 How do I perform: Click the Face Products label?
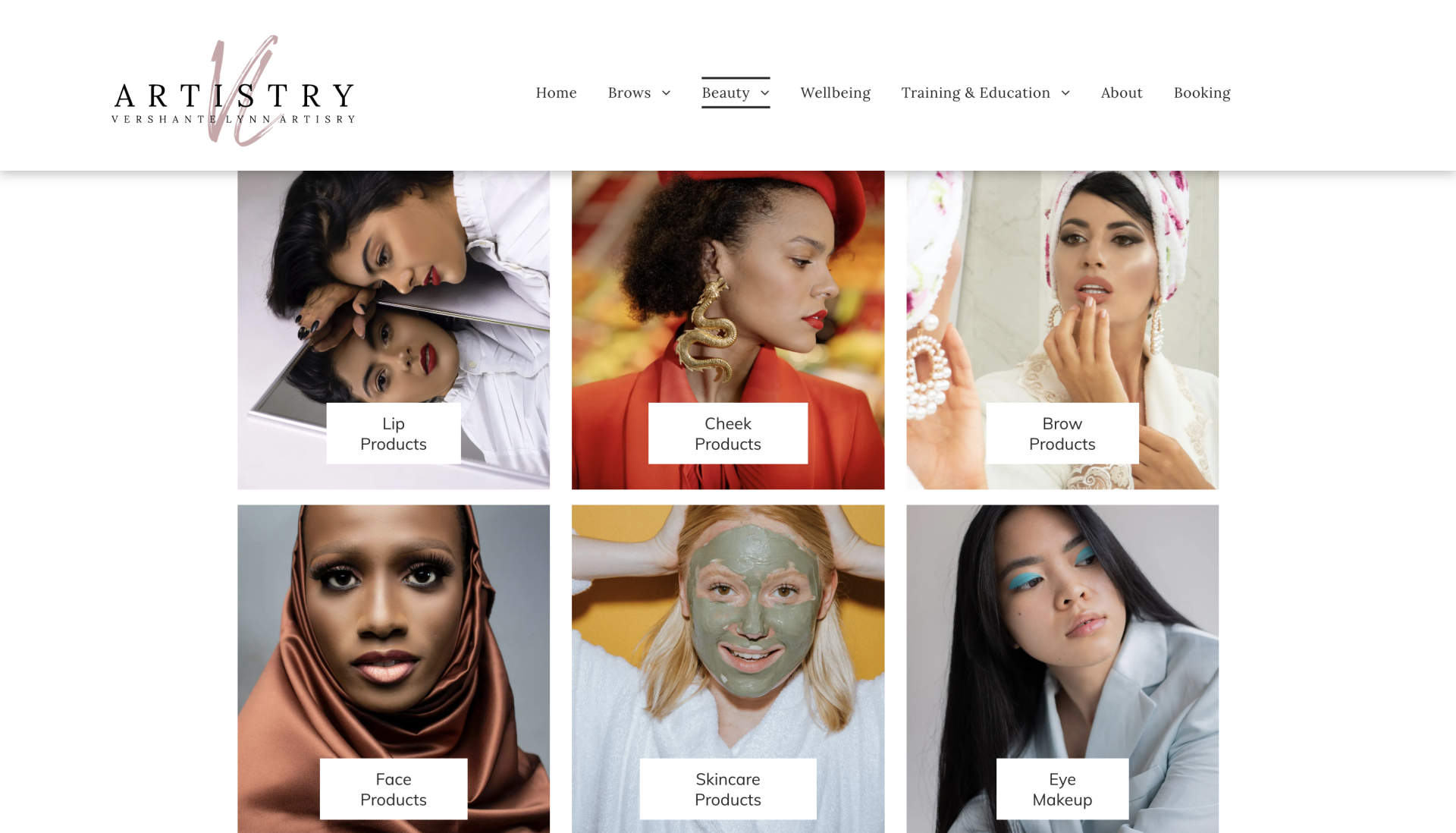coord(393,789)
